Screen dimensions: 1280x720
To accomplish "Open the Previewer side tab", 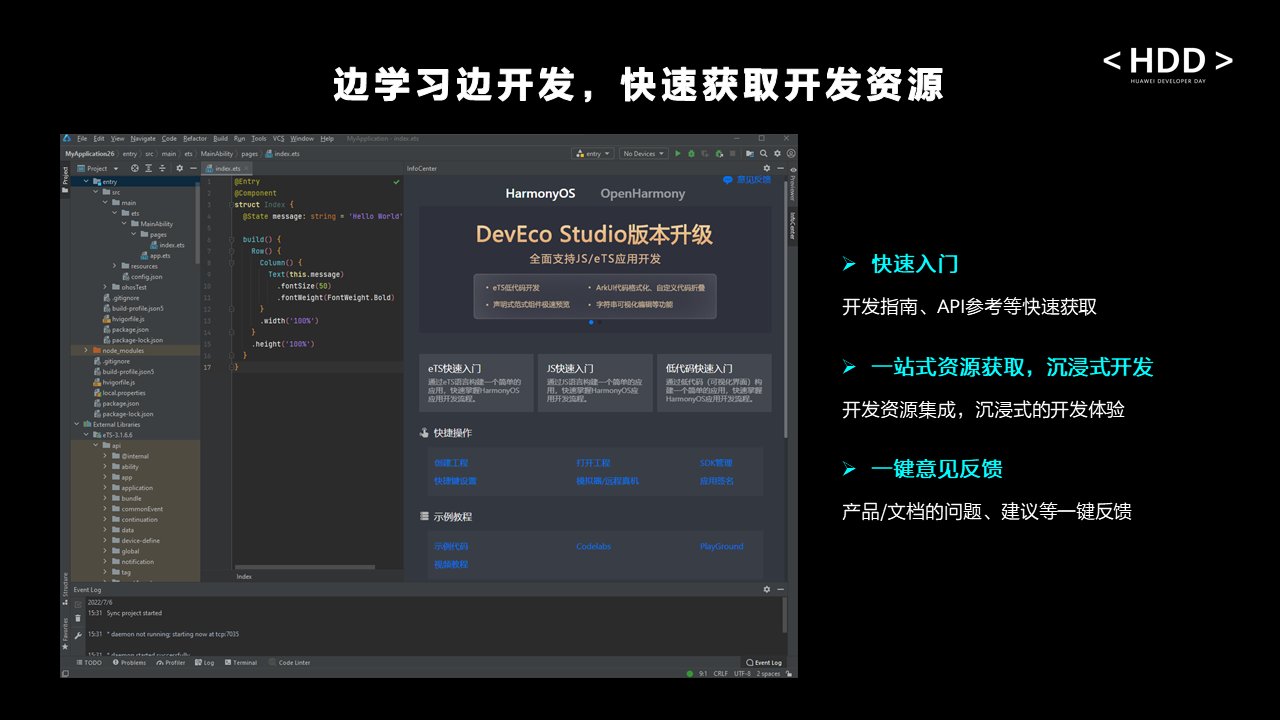I will pyautogui.click(x=793, y=183).
